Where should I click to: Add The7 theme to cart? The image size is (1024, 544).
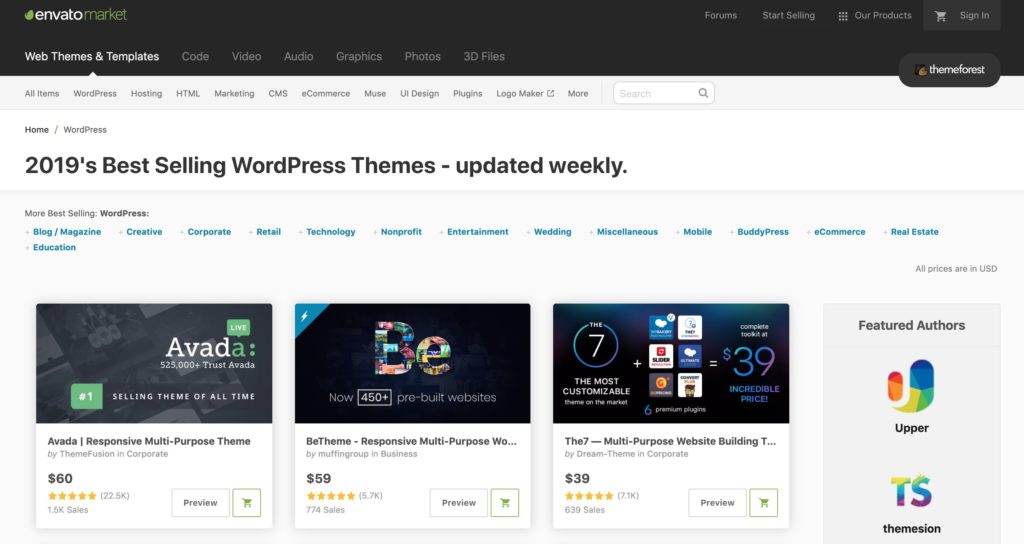(763, 503)
